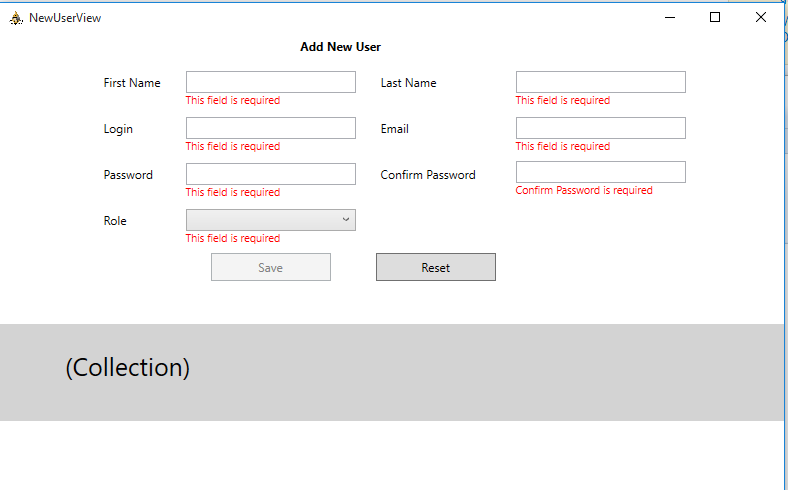Click the (Collection) gray panel
The image size is (788, 490).
click(x=392, y=372)
